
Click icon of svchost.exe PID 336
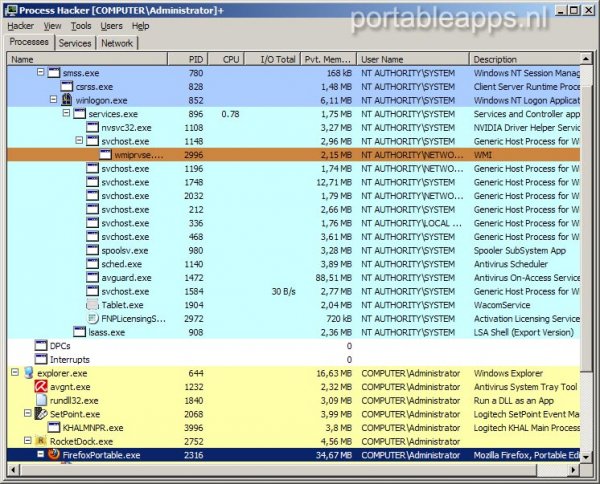coord(92,223)
